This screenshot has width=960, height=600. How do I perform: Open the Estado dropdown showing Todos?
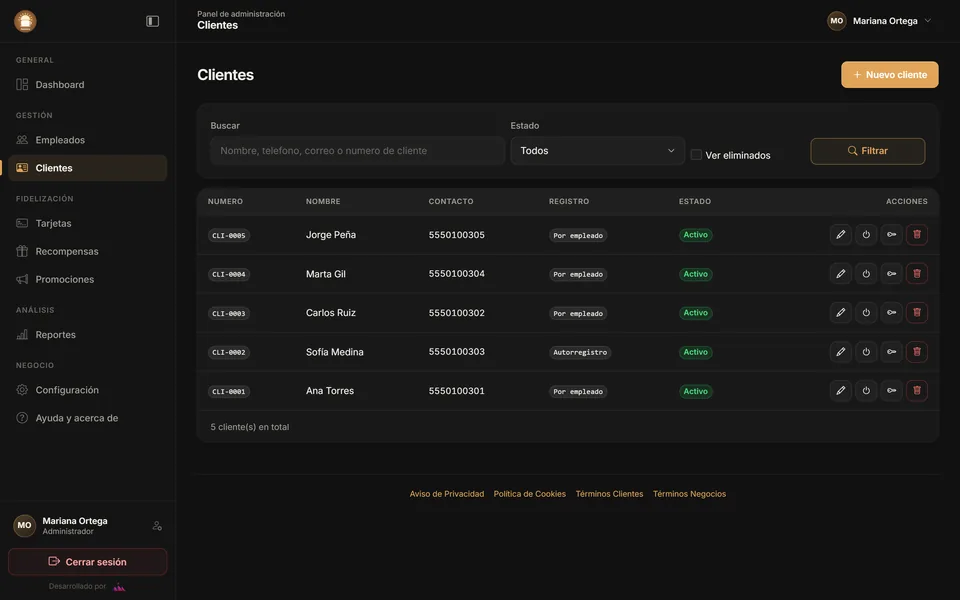598,151
